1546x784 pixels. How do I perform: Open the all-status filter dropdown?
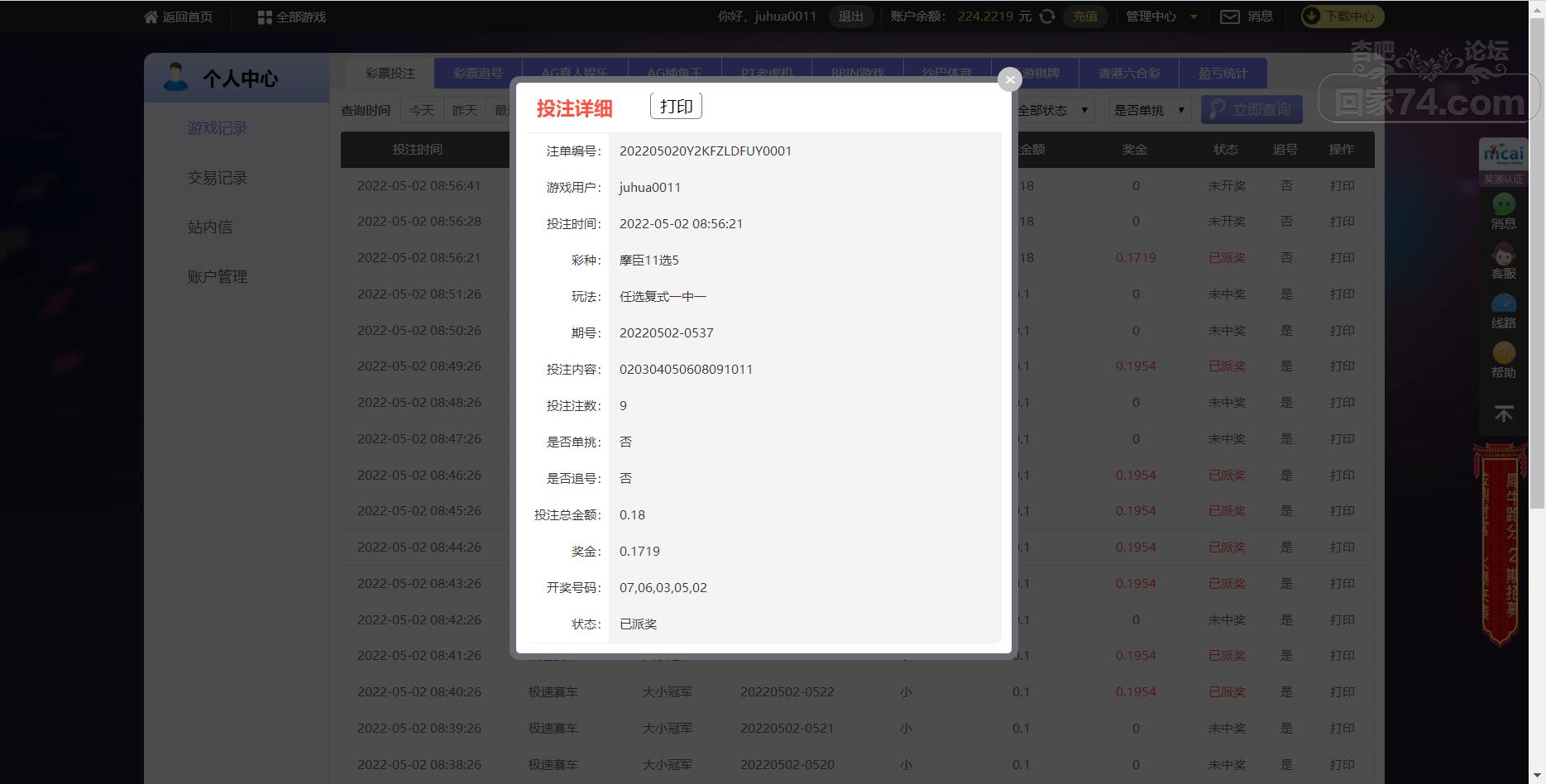pyautogui.click(x=1052, y=110)
